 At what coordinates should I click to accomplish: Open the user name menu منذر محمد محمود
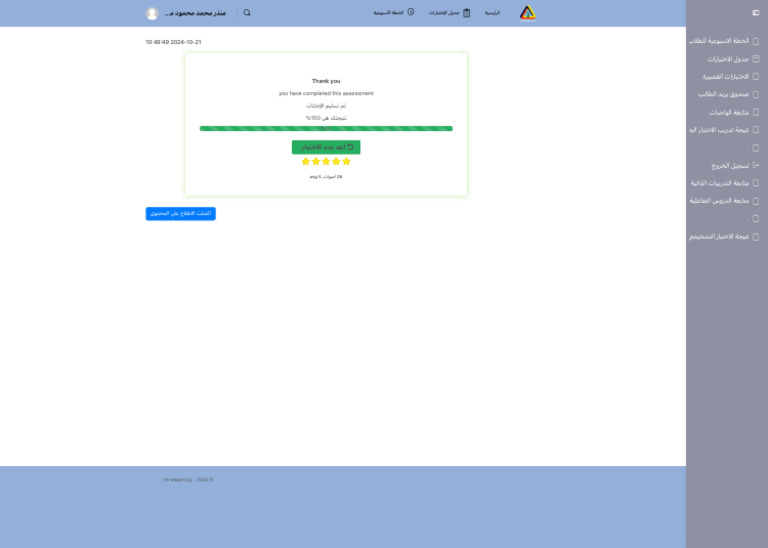pos(195,13)
